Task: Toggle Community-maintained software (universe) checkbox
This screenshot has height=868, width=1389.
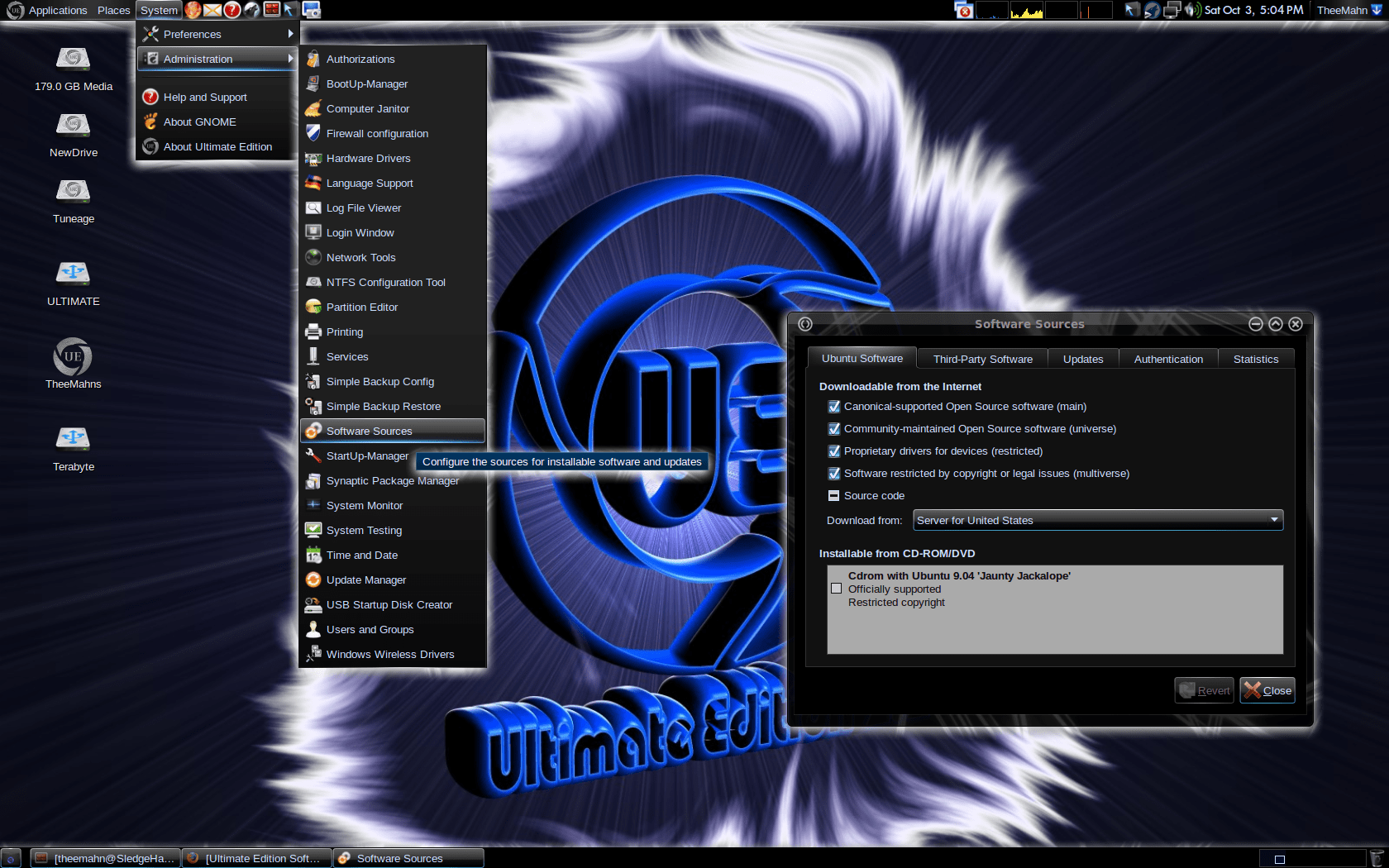Action: coord(834,429)
